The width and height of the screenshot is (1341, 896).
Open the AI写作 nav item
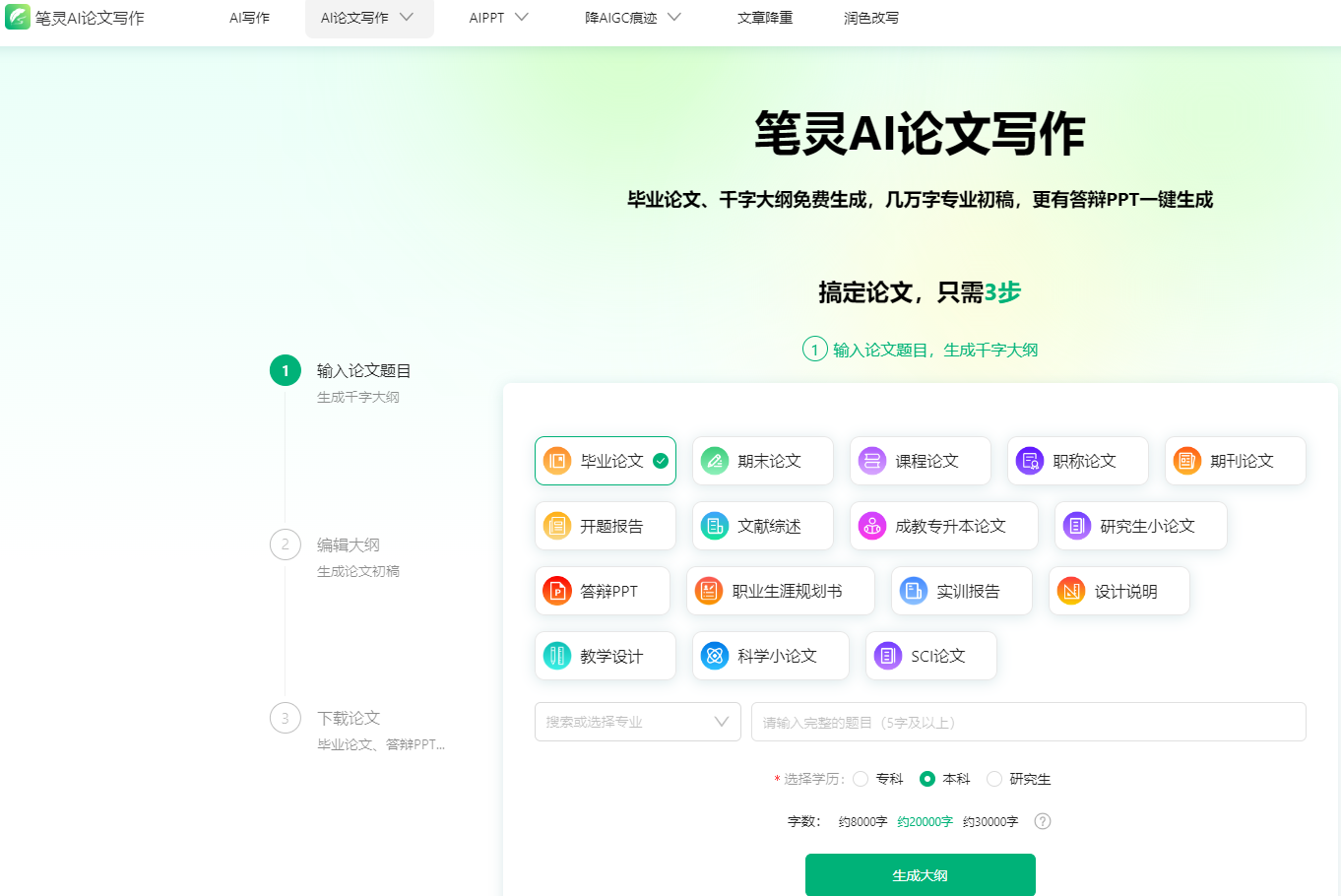click(x=250, y=18)
